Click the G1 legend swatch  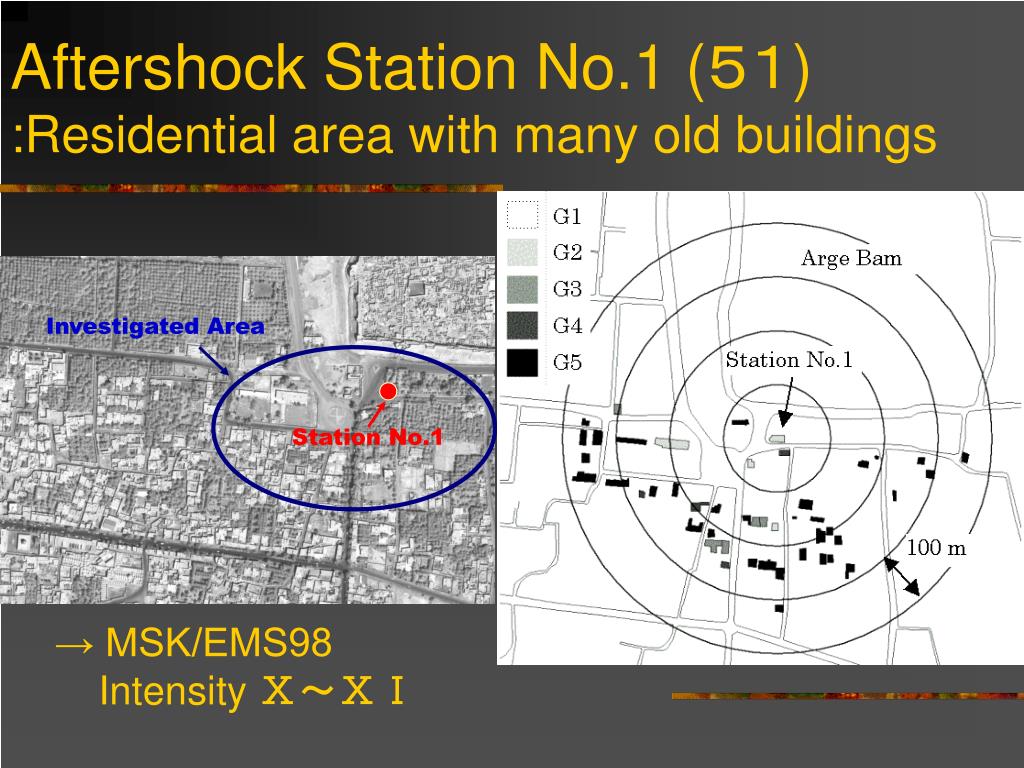pyautogui.click(x=522, y=215)
